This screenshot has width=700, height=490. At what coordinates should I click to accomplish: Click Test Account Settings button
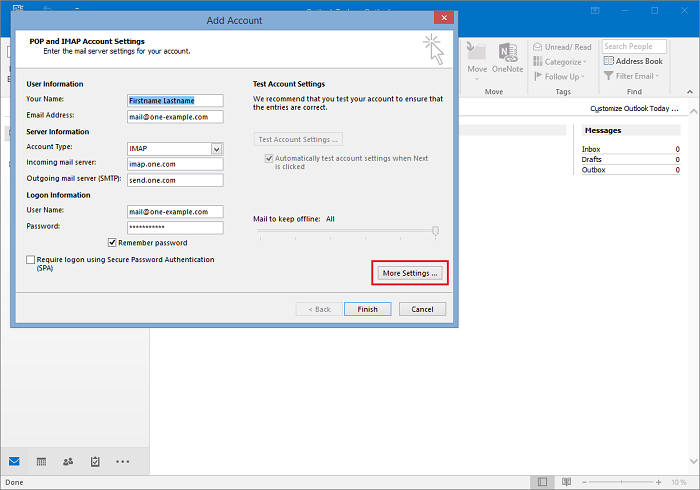(x=298, y=139)
